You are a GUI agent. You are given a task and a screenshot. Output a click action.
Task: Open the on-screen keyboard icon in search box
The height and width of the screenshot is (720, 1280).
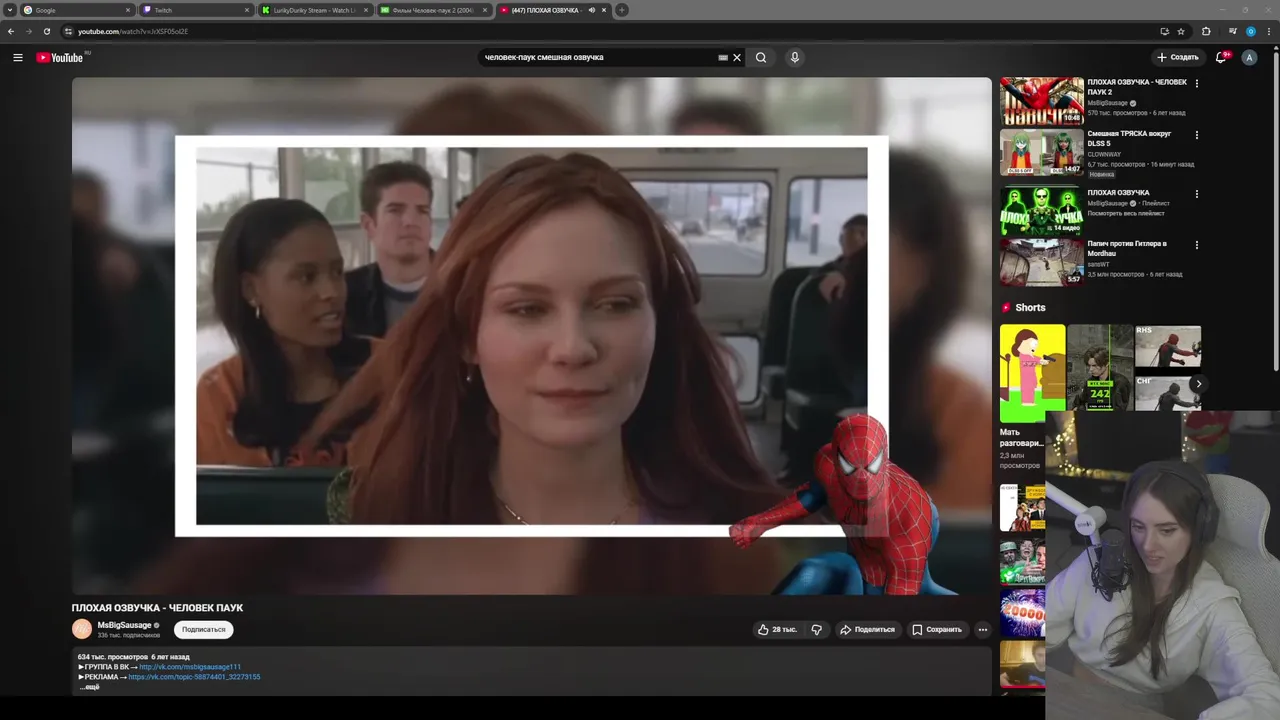click(x=723, y=57)
